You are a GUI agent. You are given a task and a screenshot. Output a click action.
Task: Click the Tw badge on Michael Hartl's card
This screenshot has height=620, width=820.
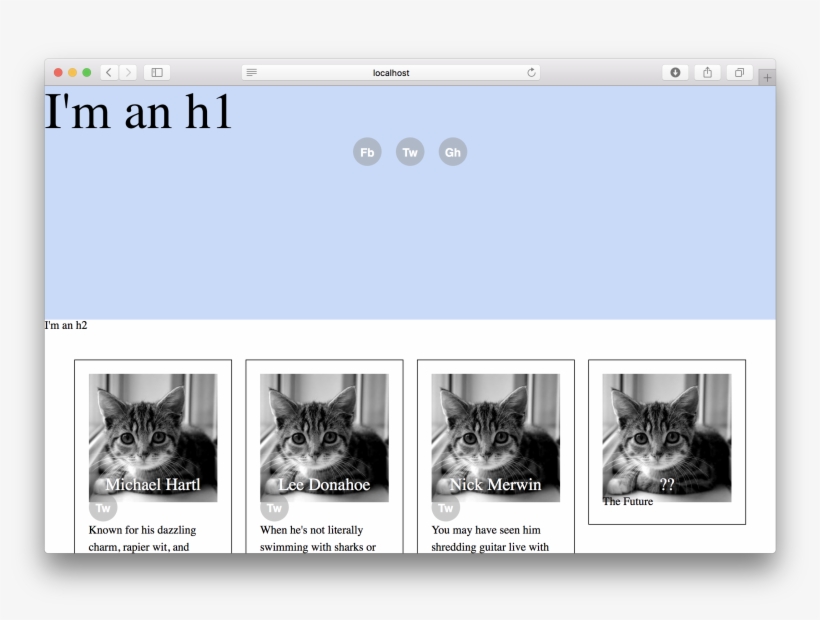coord(103,507)
